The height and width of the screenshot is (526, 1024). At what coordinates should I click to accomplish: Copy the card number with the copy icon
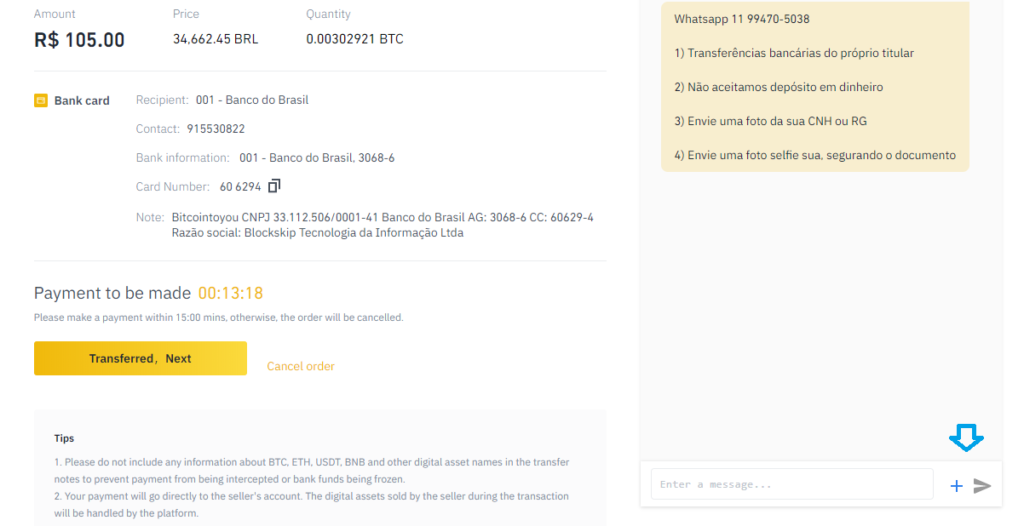pyautogui.click(x=274, y=186)
